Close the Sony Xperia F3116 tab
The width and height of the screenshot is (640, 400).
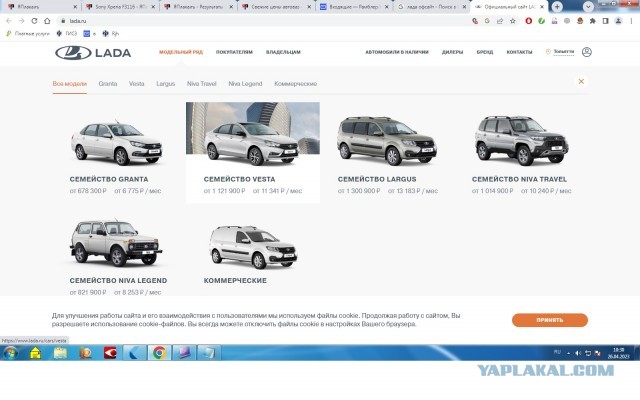pyautogui.click(x=153, y=7)
